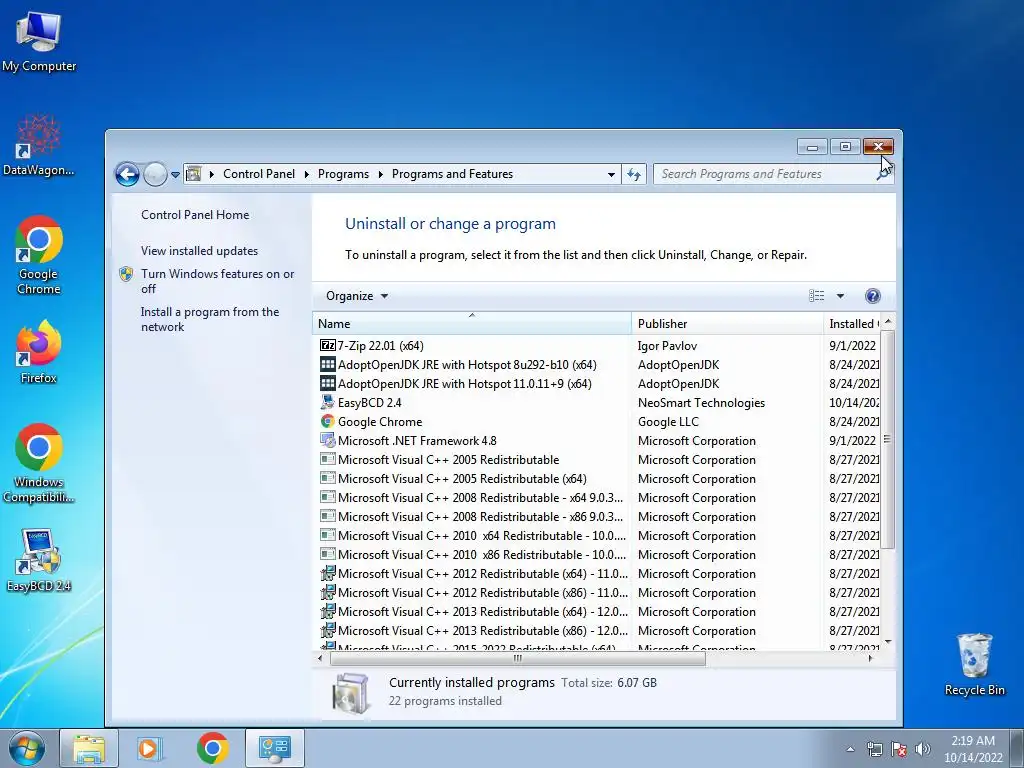
Task: Select Visual C++ 2012 Redistributable (x86) row
Action: click(596, 592)
